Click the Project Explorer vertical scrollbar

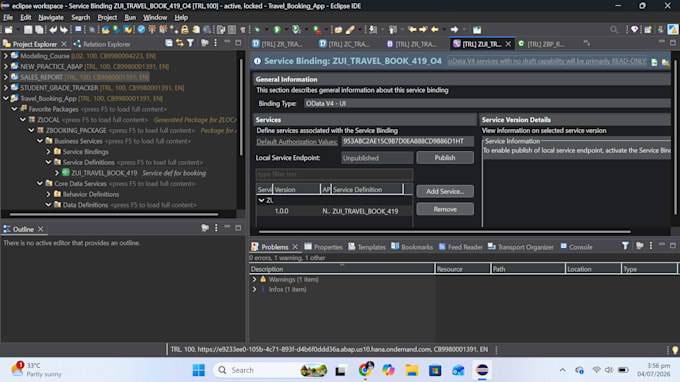click(242, 107)
